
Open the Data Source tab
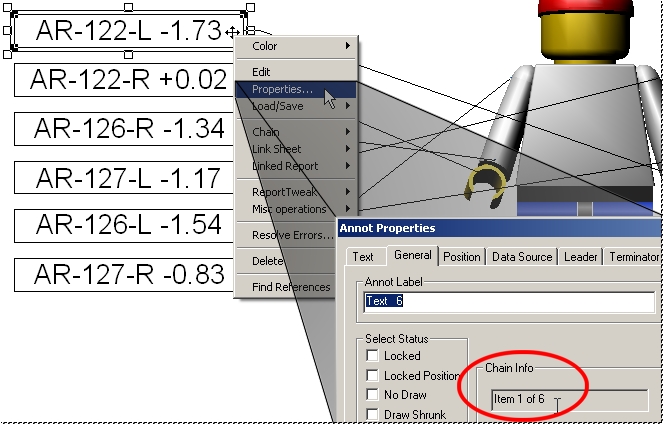tap(521, 257)
